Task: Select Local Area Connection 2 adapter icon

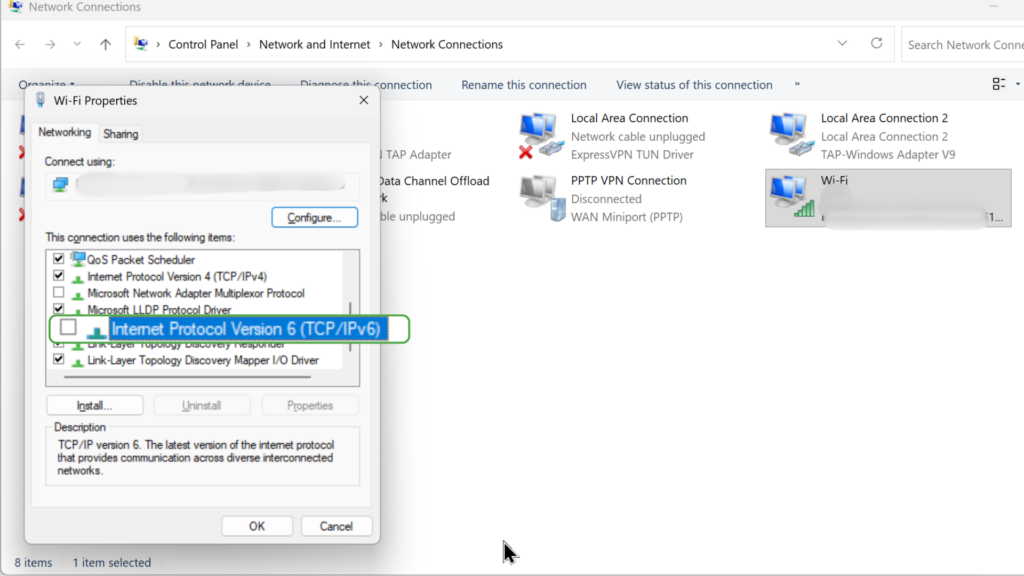Action: pos(792,135)
